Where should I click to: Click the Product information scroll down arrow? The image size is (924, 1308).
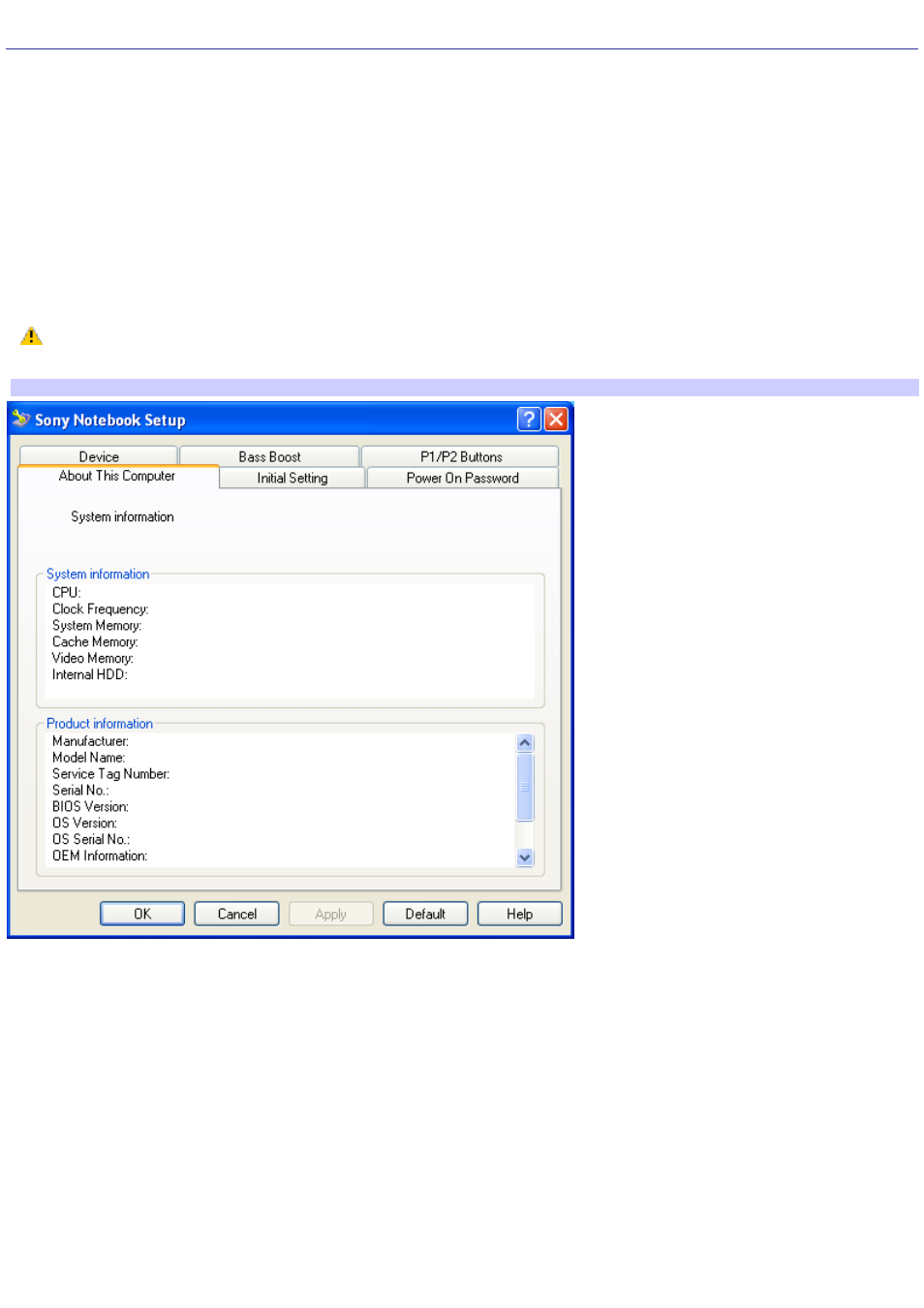click(x=525, y=857)
